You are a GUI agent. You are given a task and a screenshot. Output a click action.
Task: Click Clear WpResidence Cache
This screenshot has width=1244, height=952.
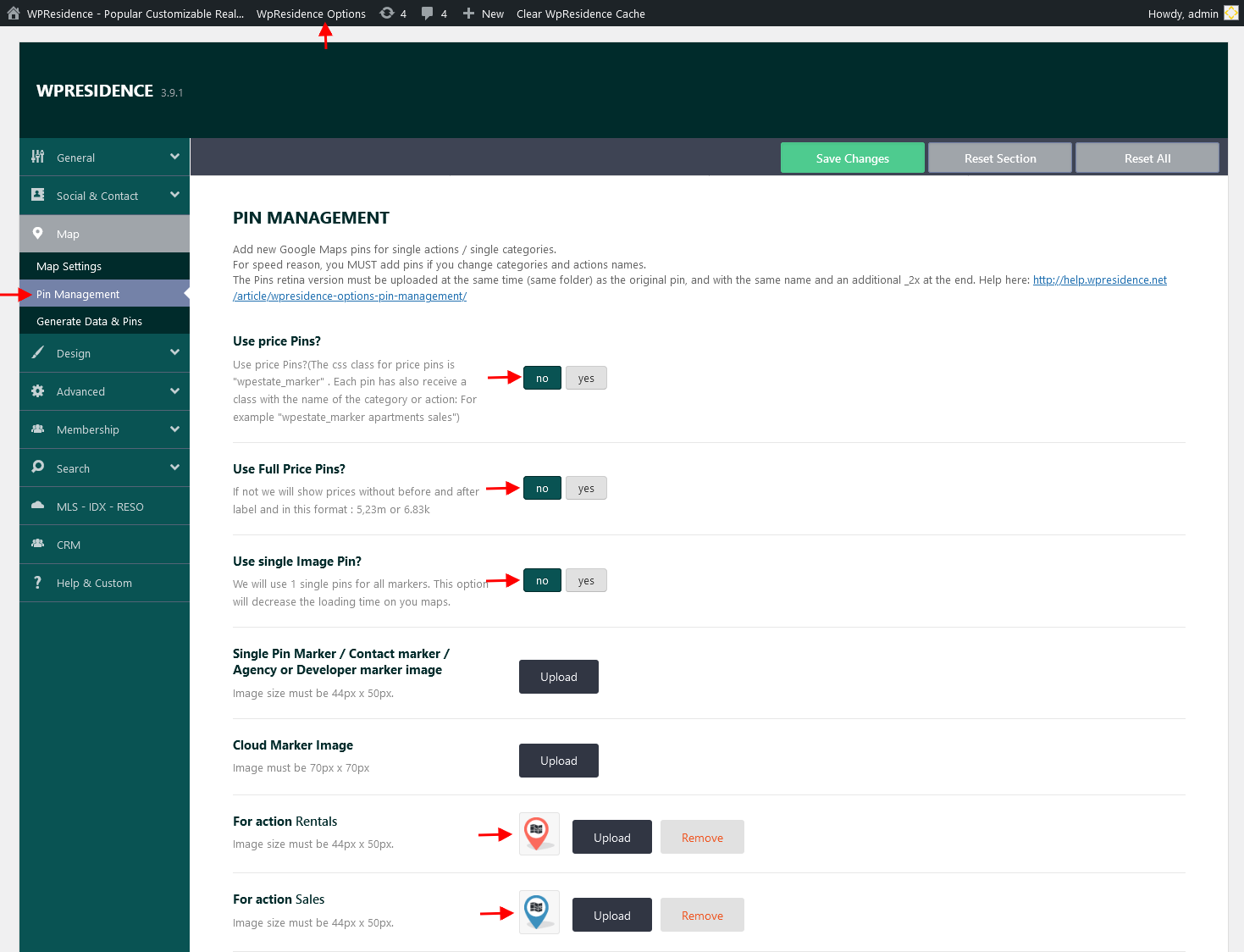coord(581,14)
